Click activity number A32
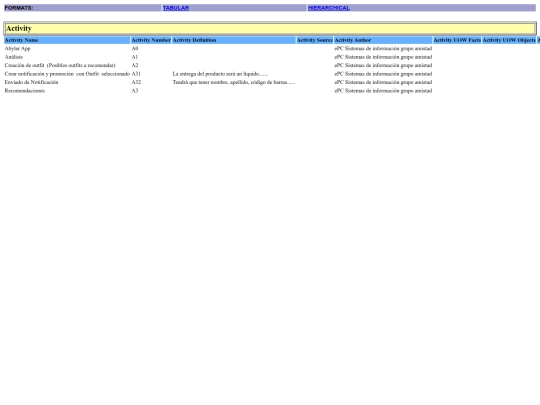 point(136,82)
